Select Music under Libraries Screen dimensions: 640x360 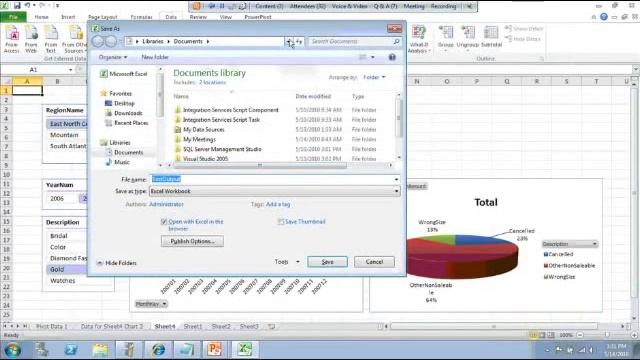point(122,162)
